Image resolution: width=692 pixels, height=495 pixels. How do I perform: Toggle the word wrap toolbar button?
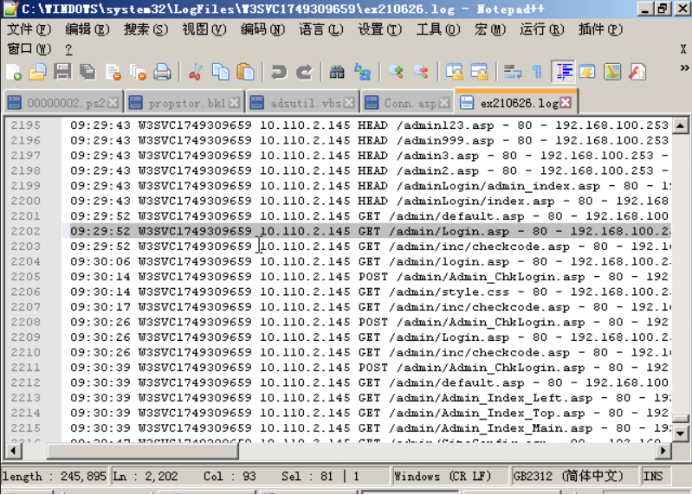(x=513, y=72)
